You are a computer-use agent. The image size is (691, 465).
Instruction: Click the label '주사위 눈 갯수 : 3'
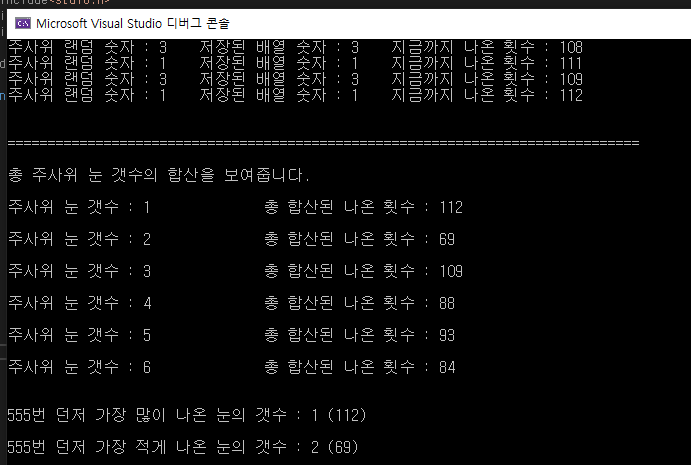[79, 271]
